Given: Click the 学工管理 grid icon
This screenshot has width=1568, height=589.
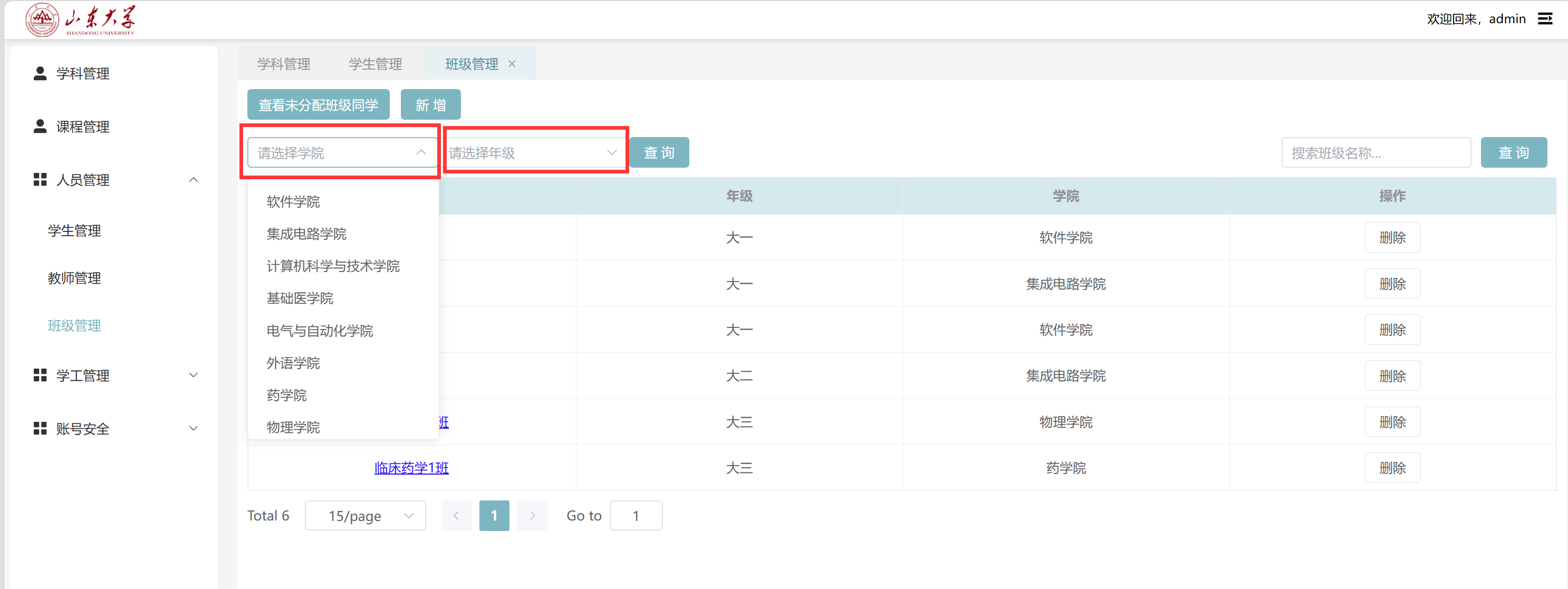Looking at the screenshot, I should [x=40, y=375].
